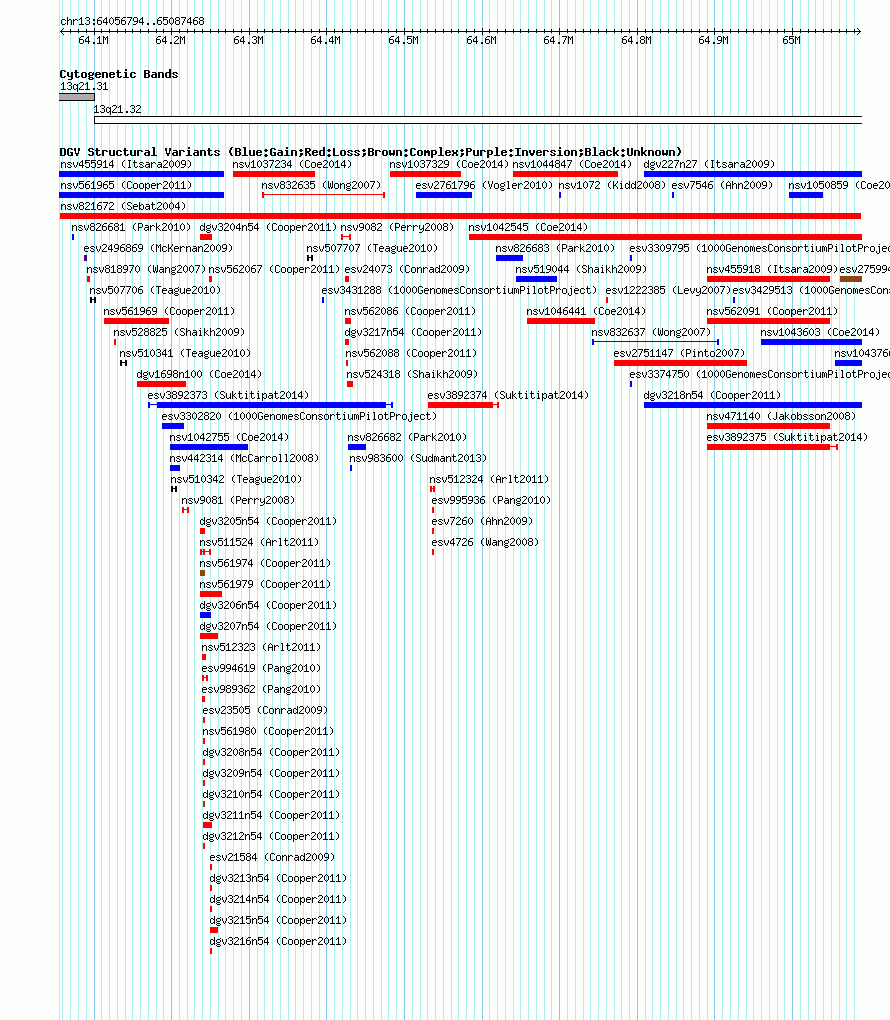
Task: Click esv994619 (Pang2010) label
Action: pyautogui.click(x=261, y=668)
